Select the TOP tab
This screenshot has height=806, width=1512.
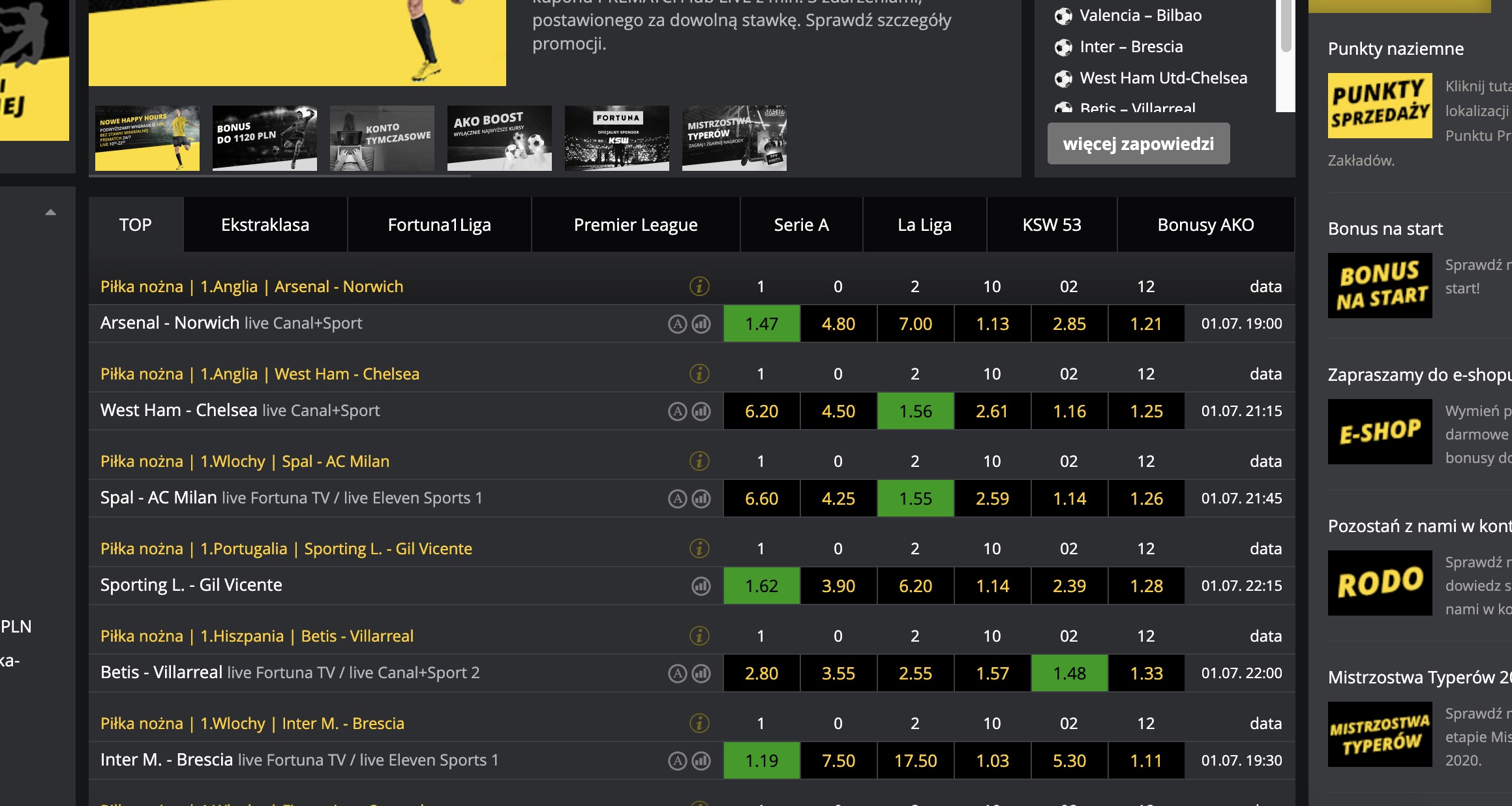tap(136, 224)
